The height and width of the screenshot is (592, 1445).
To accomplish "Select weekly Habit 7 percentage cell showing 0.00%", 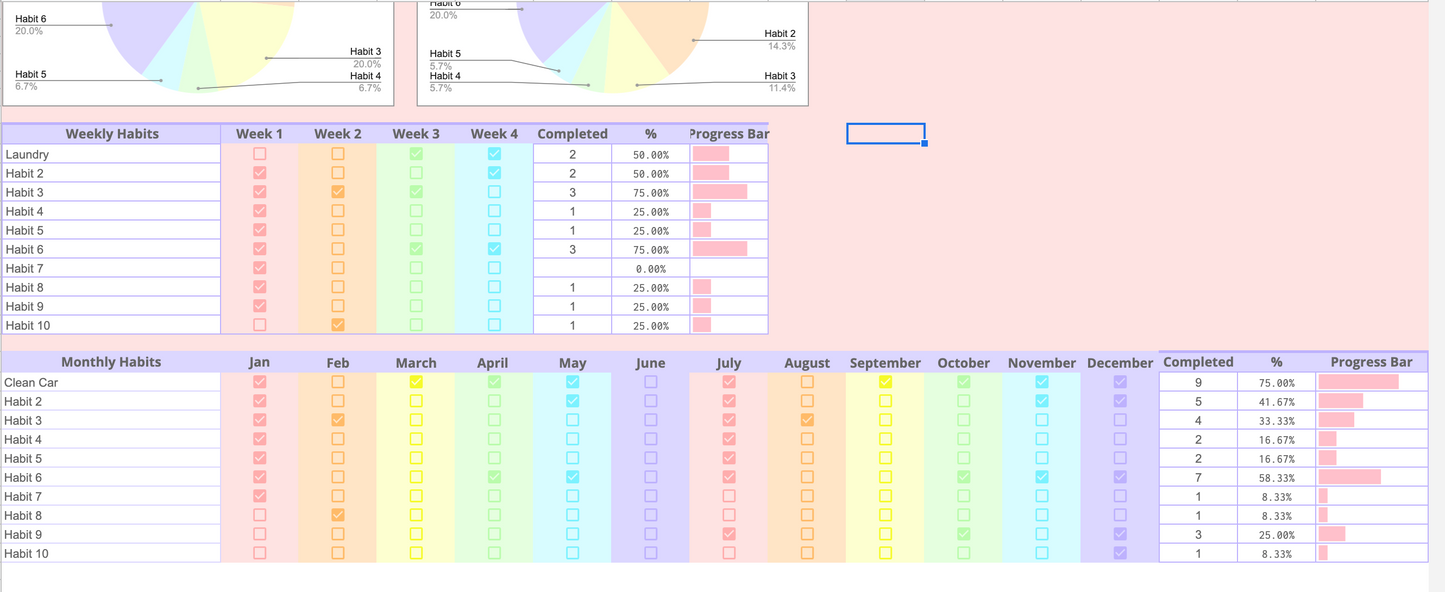I will pyautogui.click(x=650, y=268).
